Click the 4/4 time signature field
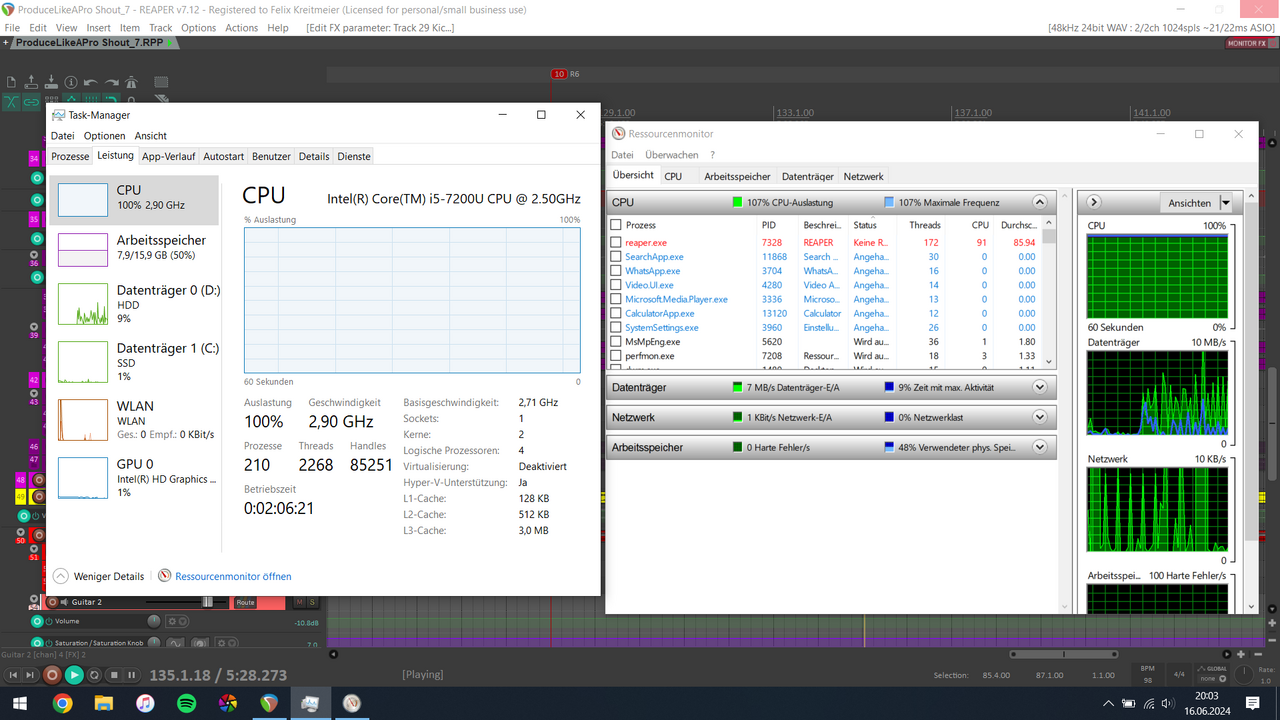The image size is (1280, 720). click(1178, 674)
